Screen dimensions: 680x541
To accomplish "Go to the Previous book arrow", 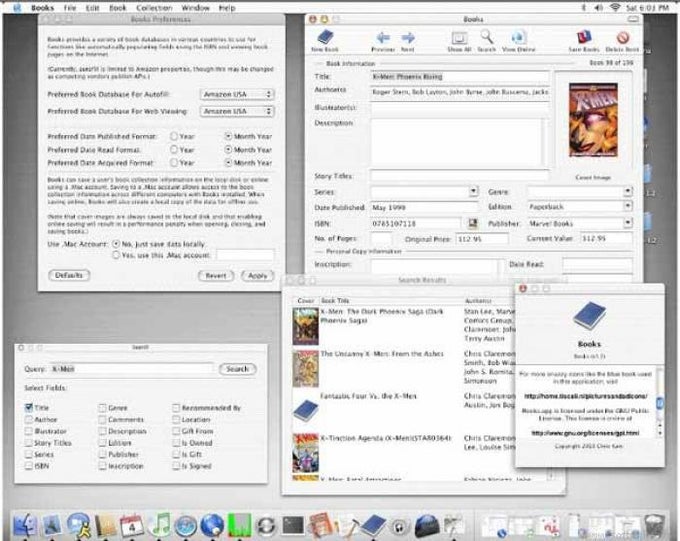I will coord(383,38).
